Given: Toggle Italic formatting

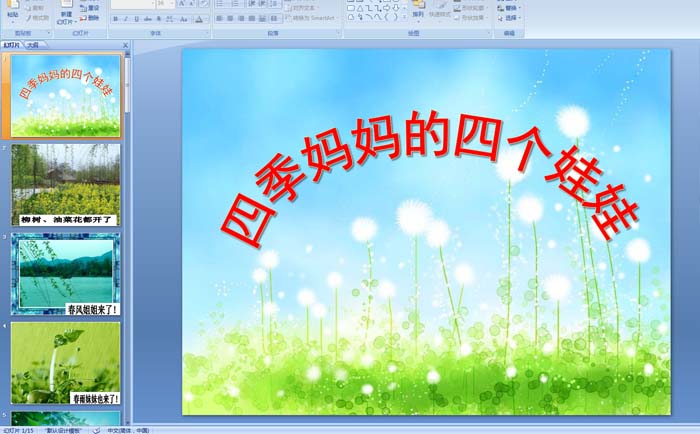Looking at the screenshot, I should (126, 19).
